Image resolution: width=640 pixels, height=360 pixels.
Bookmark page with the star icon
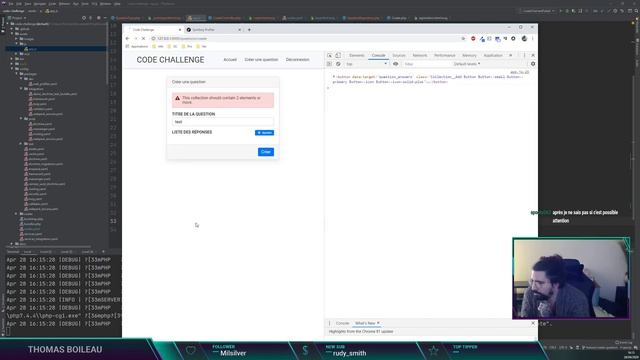463,38
